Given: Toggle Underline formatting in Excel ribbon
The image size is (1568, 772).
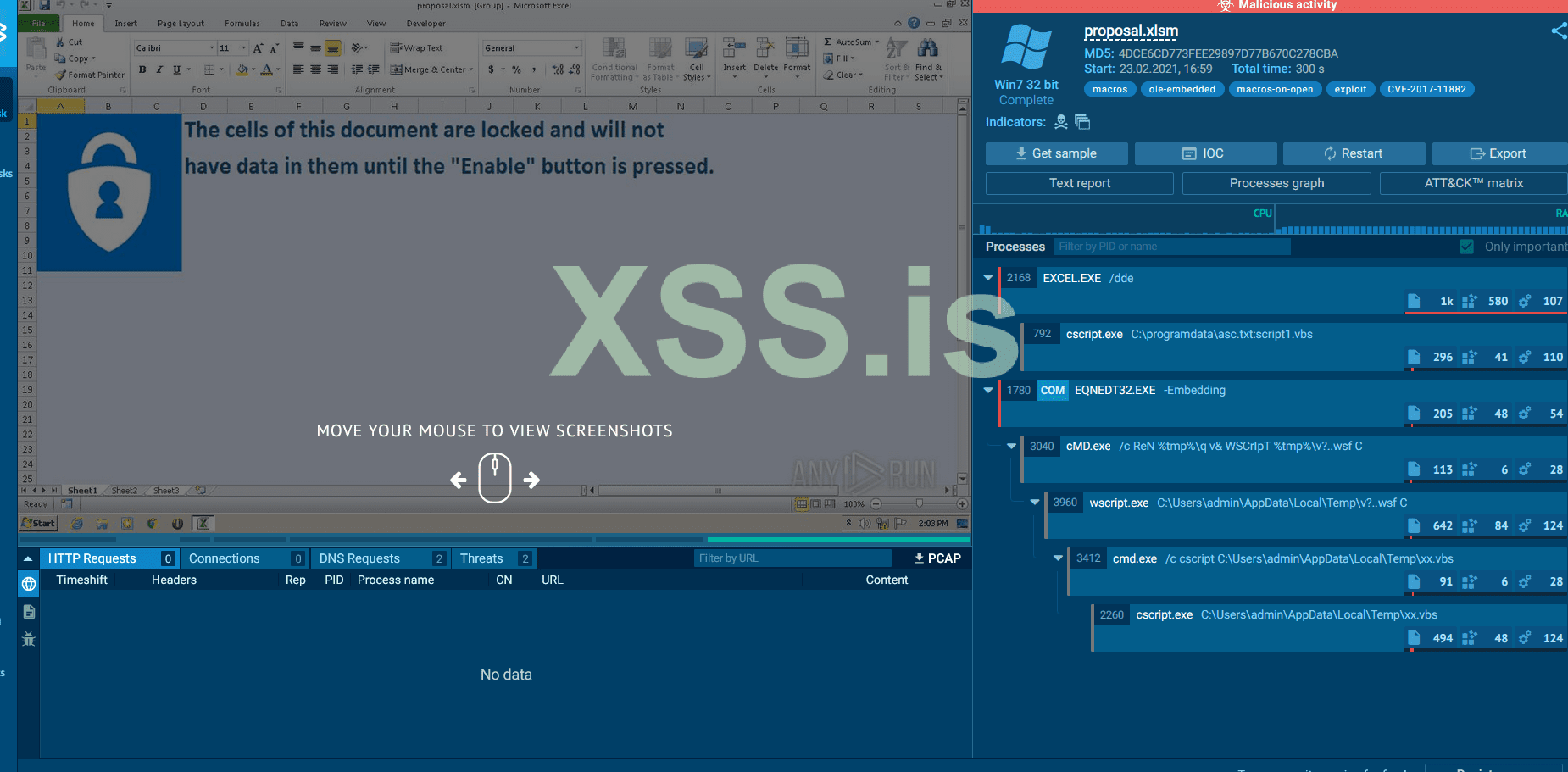Looking at the screenshot, I should point(176,69).
